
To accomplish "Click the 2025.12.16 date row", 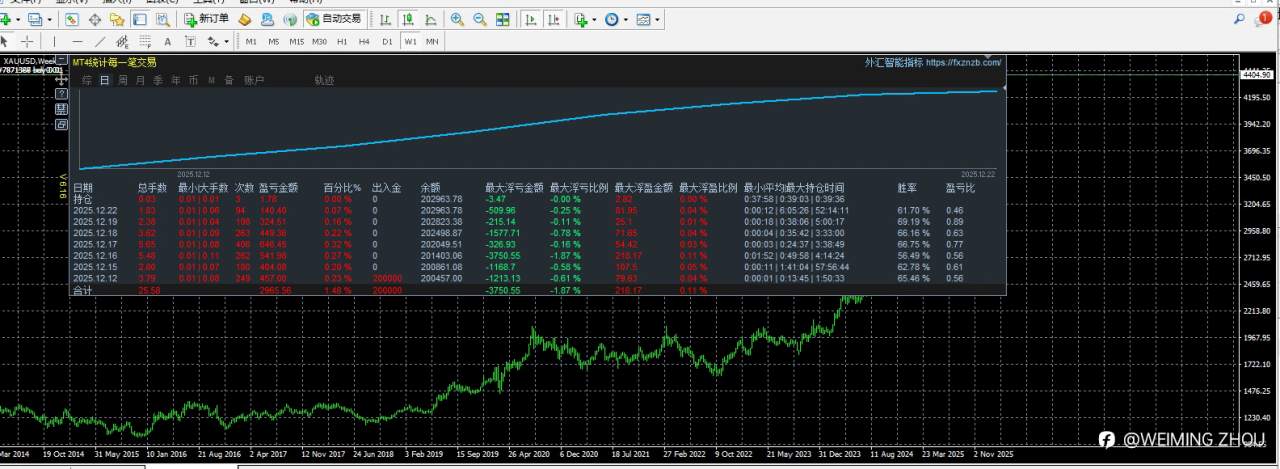I will (538, 254).
